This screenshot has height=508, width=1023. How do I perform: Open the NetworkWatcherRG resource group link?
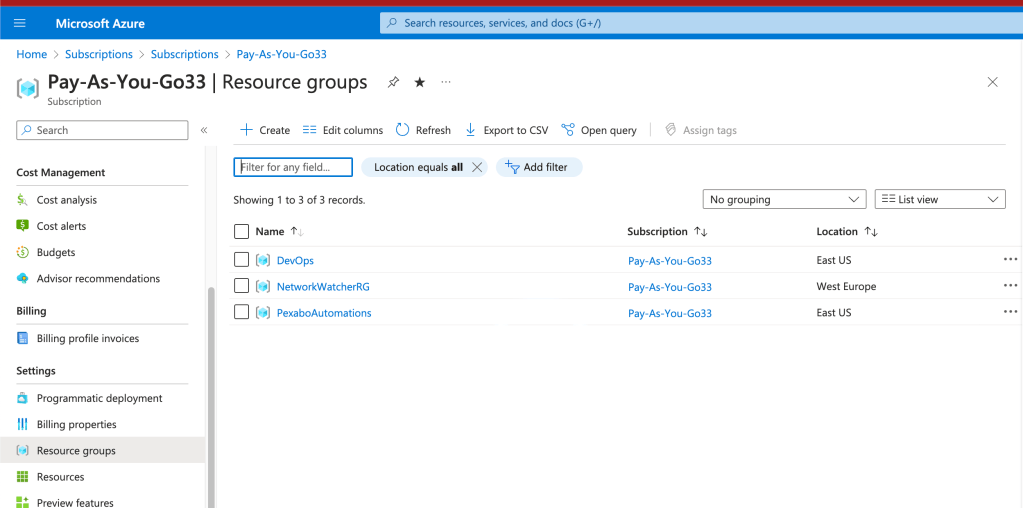click(x=323, y=286)
